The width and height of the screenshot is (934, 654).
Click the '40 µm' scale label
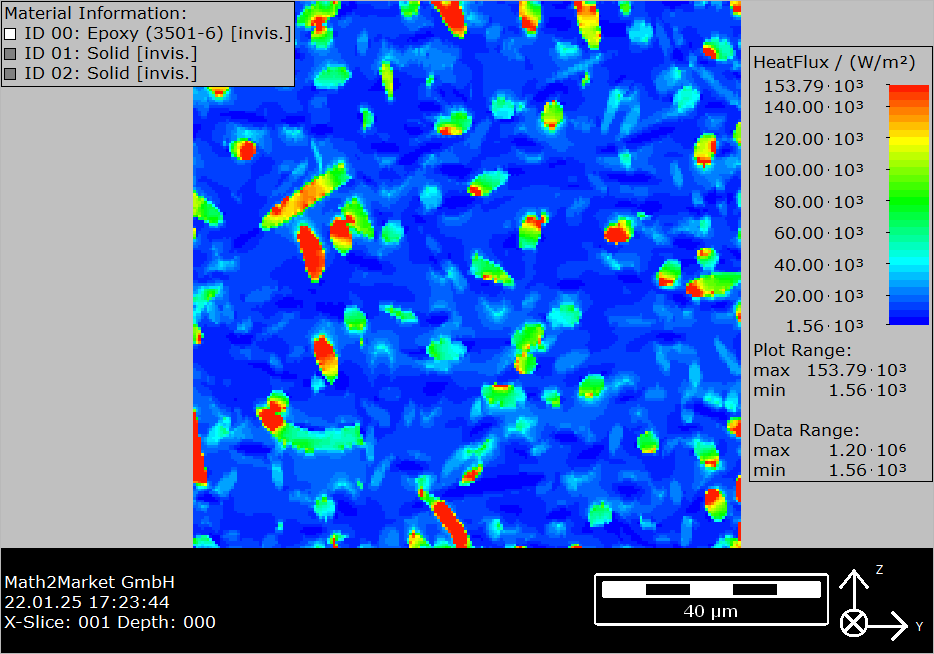coord(711,612)
